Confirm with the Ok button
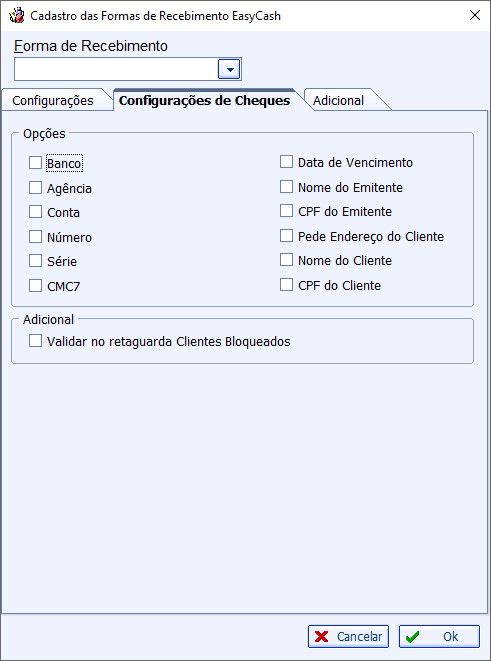 pos(439,636)
